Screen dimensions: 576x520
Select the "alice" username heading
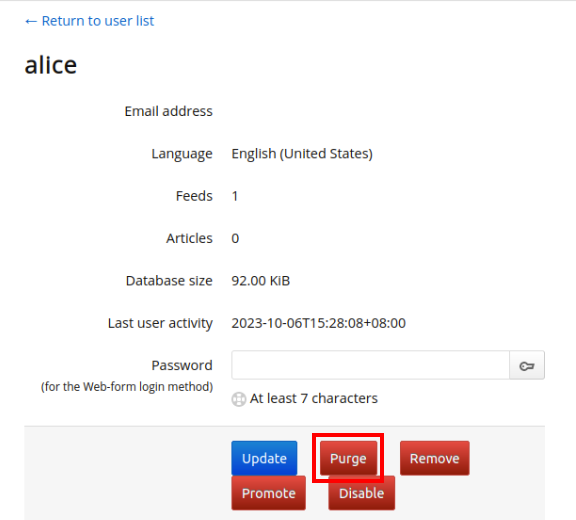pos(51,65)
